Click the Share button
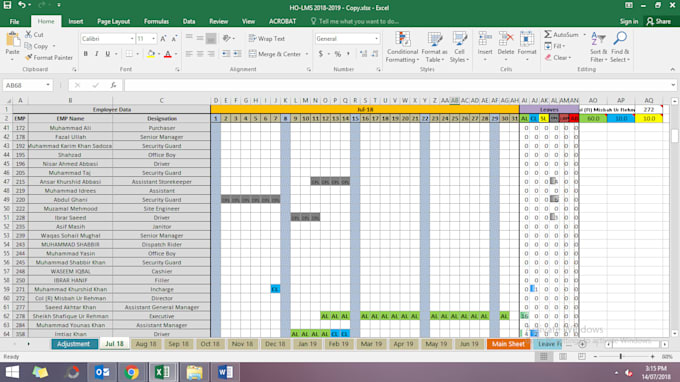Viewport: 680px width, 382px height. (x=658, y=21)
